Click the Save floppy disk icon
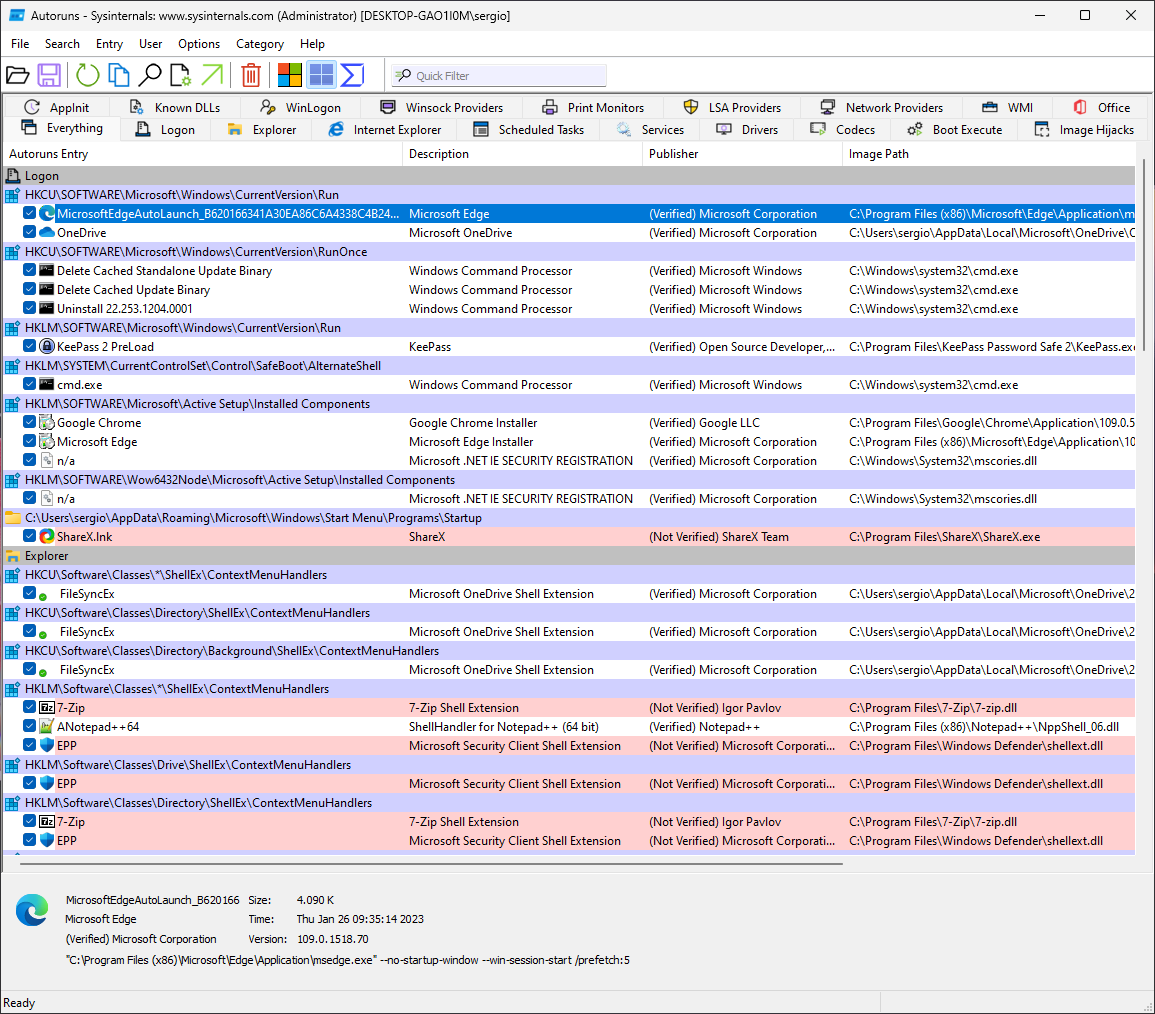The image size is (1155, 1014). tap(49, 75)
